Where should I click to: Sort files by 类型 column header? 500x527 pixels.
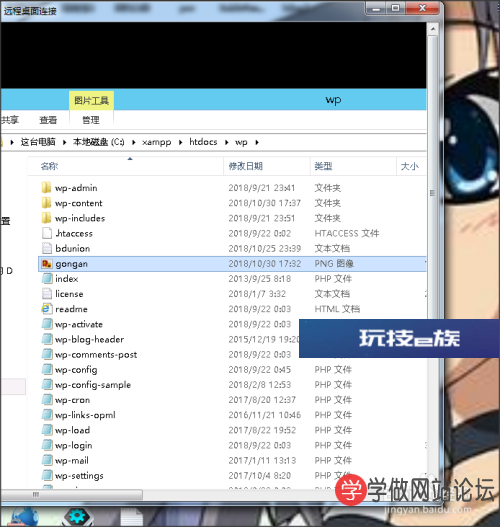pyautogui.click(x=323, y=166)
